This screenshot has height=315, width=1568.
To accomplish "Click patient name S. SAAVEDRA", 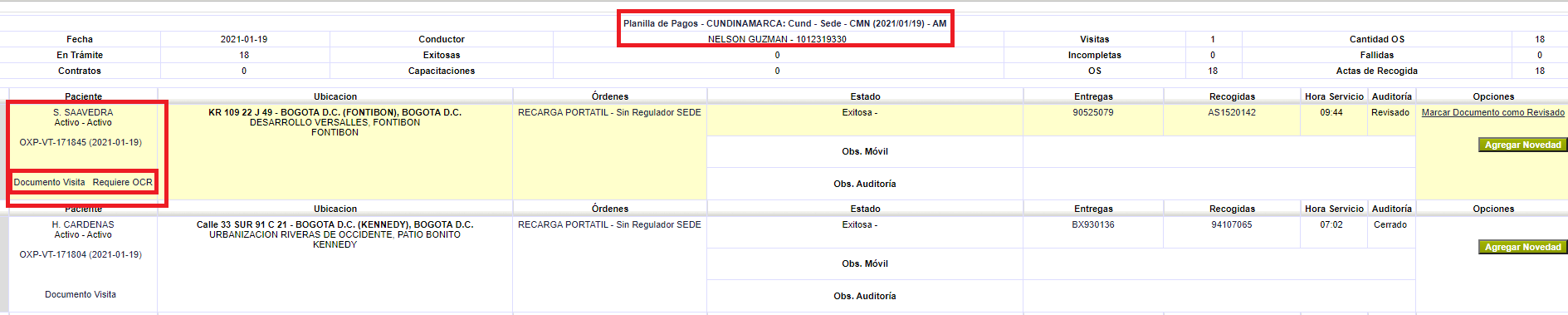I will click(83, 112).
